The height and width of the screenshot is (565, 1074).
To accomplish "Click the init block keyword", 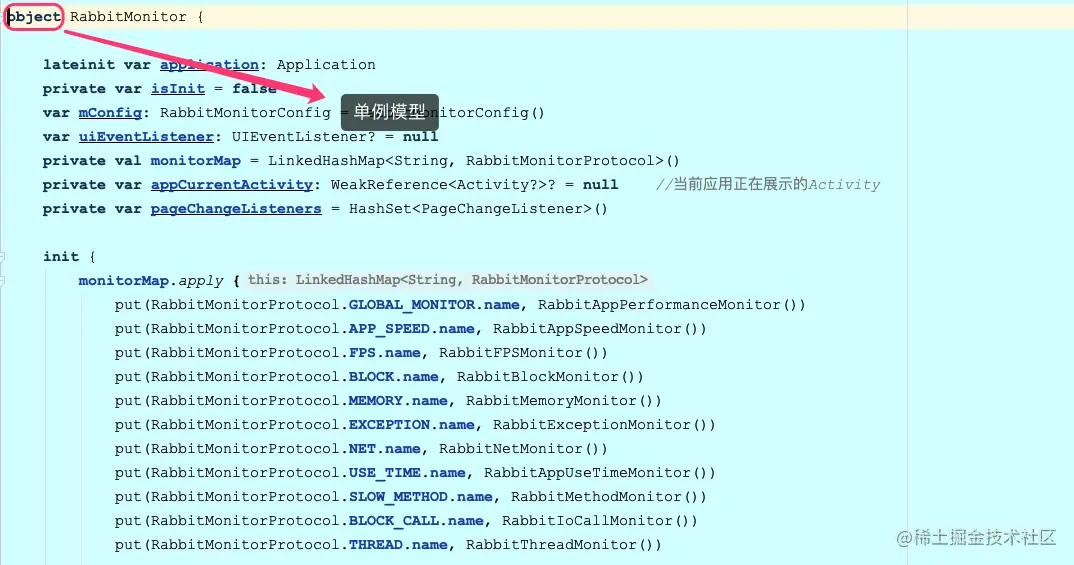I will (x=61, y=256).
